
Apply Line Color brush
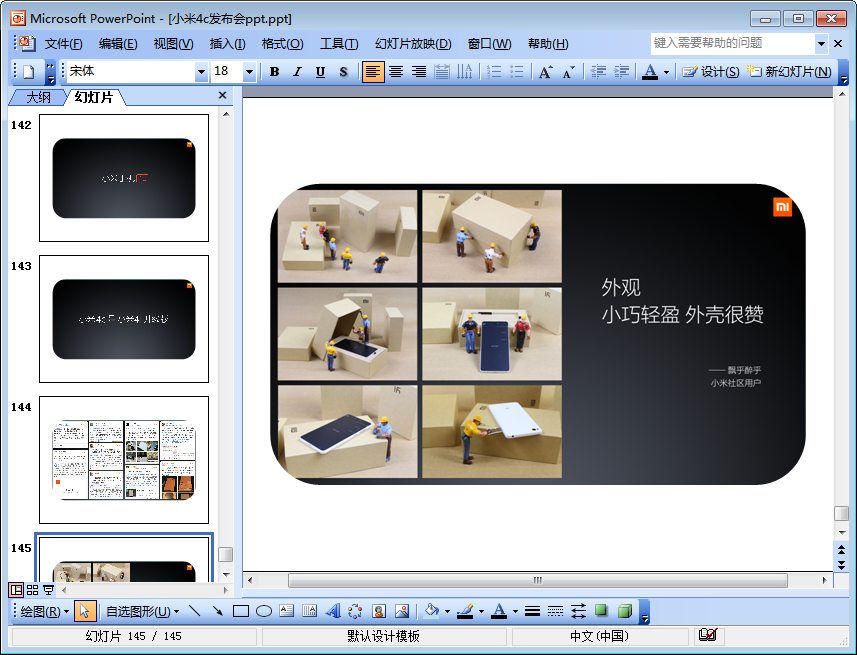tap(465, 611)
